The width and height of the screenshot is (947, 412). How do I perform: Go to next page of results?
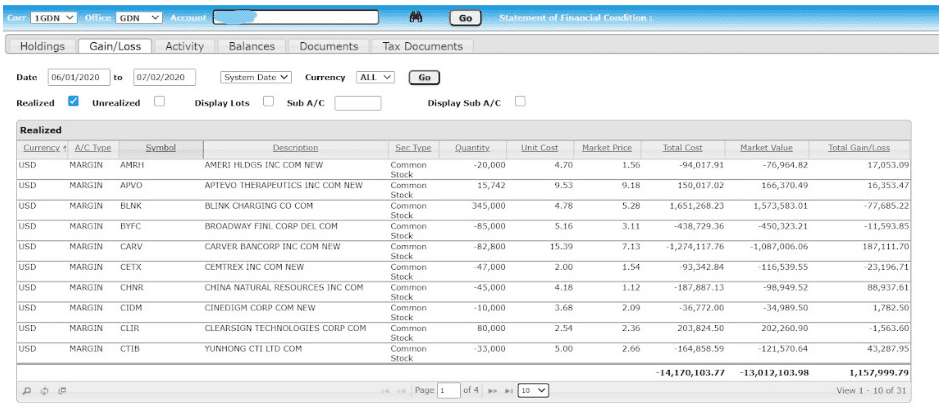492,391
